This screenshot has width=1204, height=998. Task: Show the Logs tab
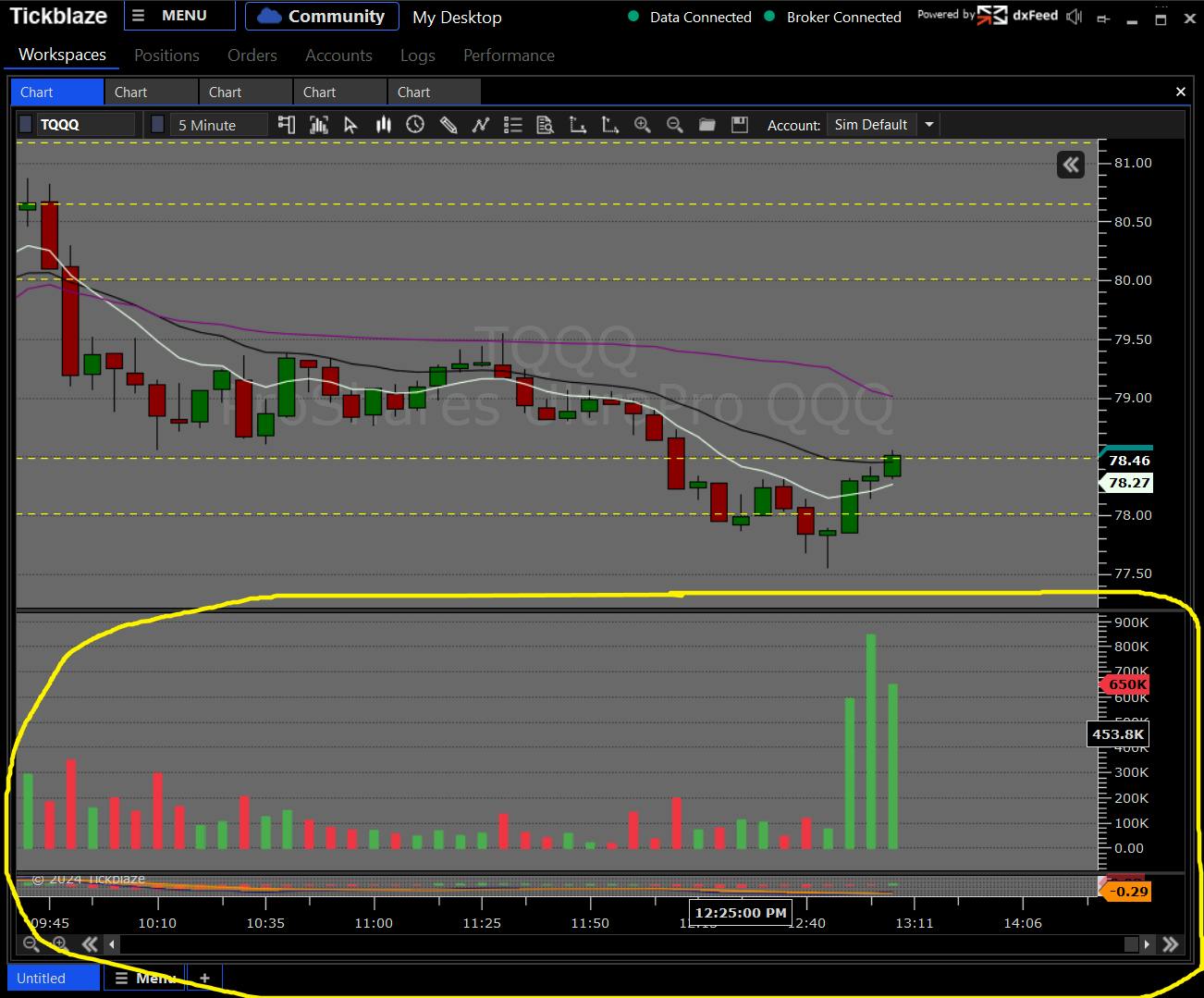pyautogui.click(x=418, y=55)
